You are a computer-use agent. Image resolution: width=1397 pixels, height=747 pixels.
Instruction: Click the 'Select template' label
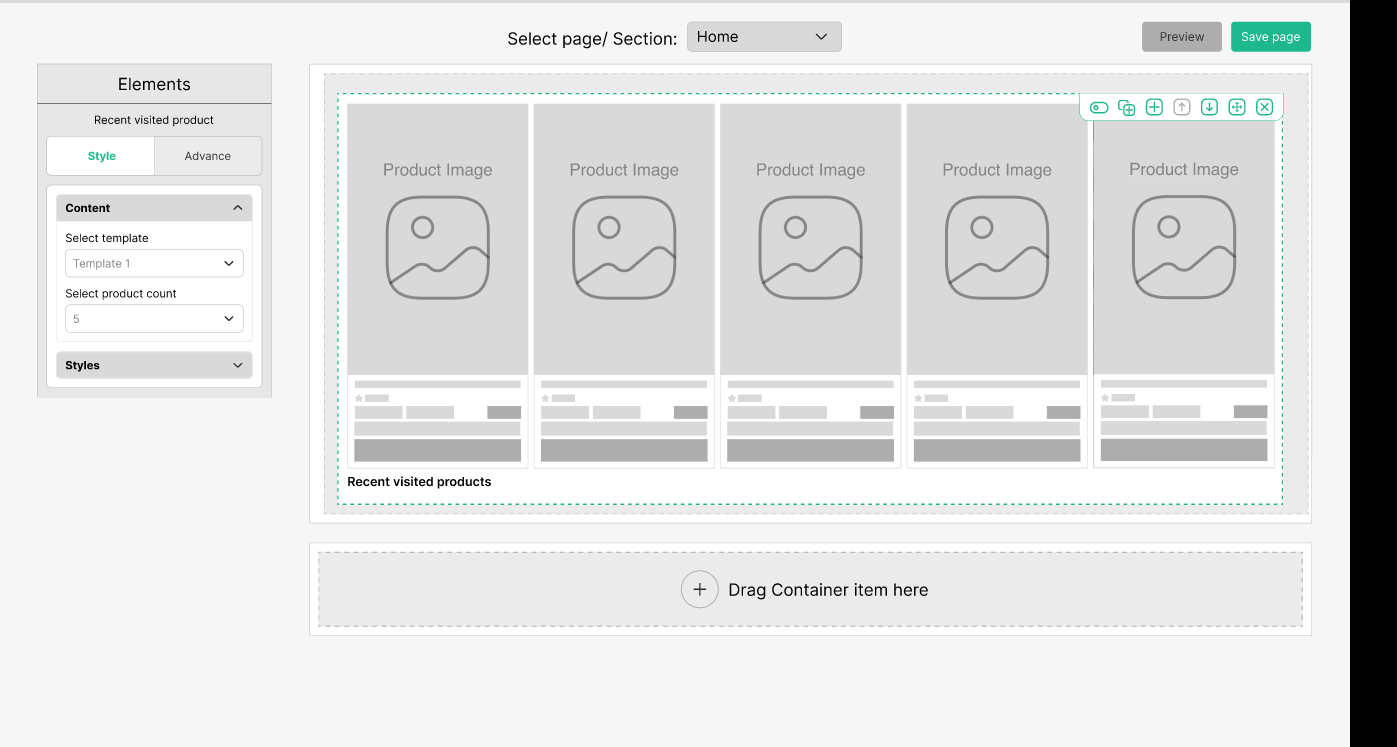pos(107,238)
